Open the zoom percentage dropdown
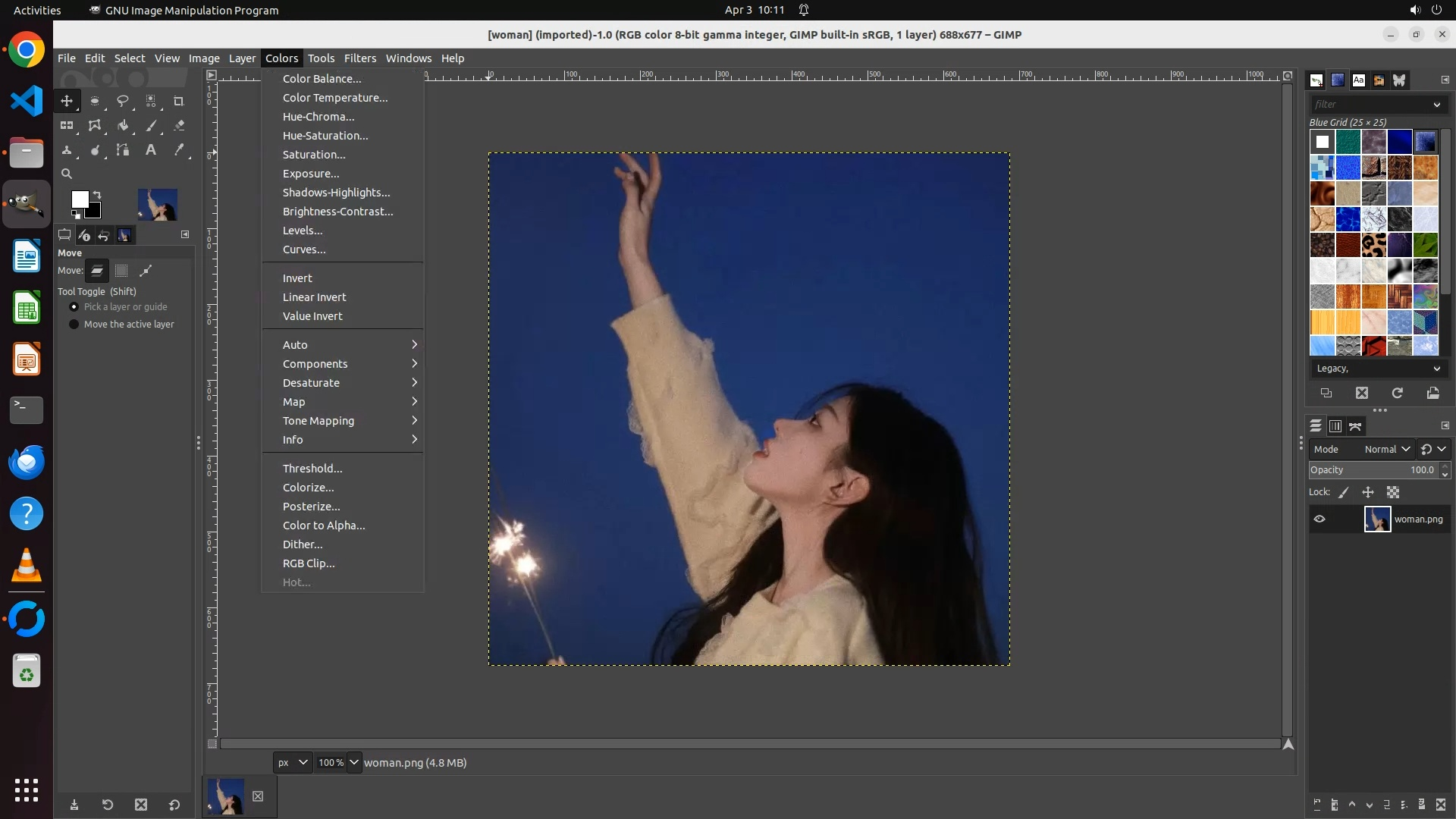Viewport: 1456px width, 819px height. 354,762
